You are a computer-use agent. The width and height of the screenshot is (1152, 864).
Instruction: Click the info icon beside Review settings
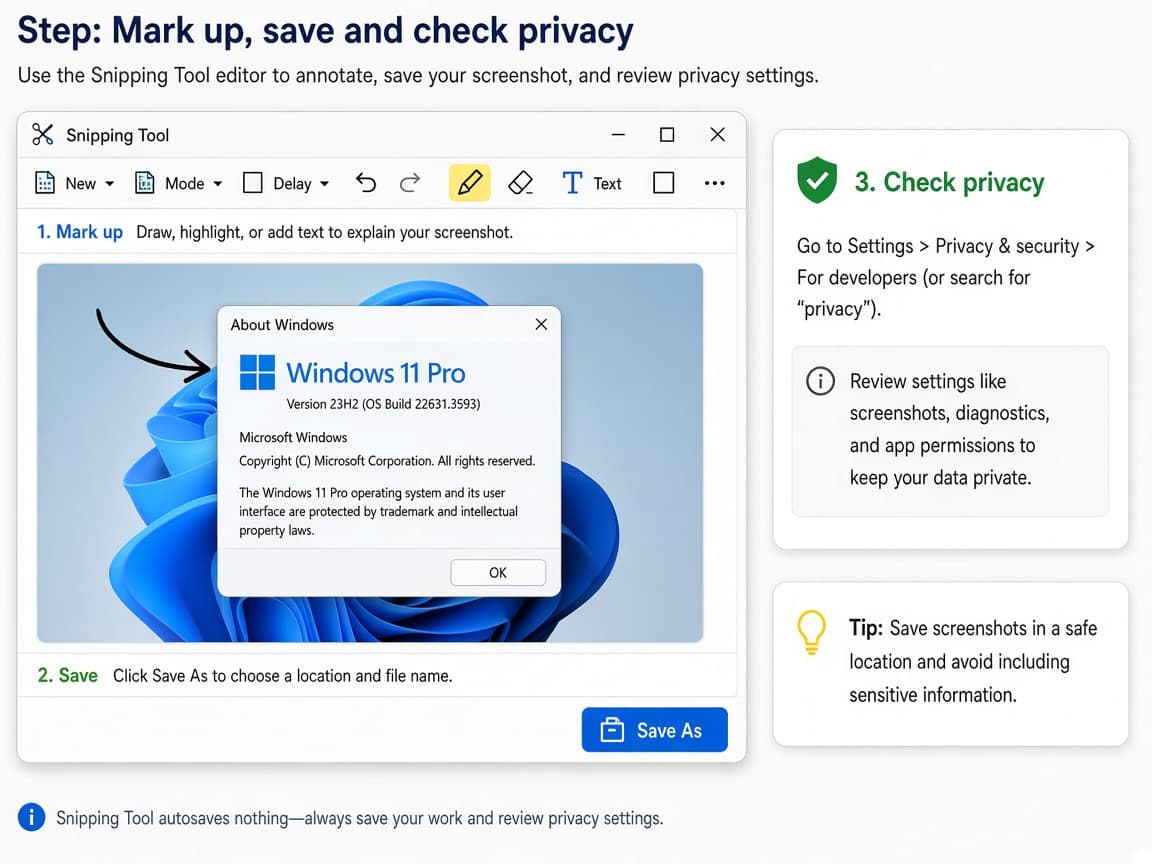pos(820,381)
